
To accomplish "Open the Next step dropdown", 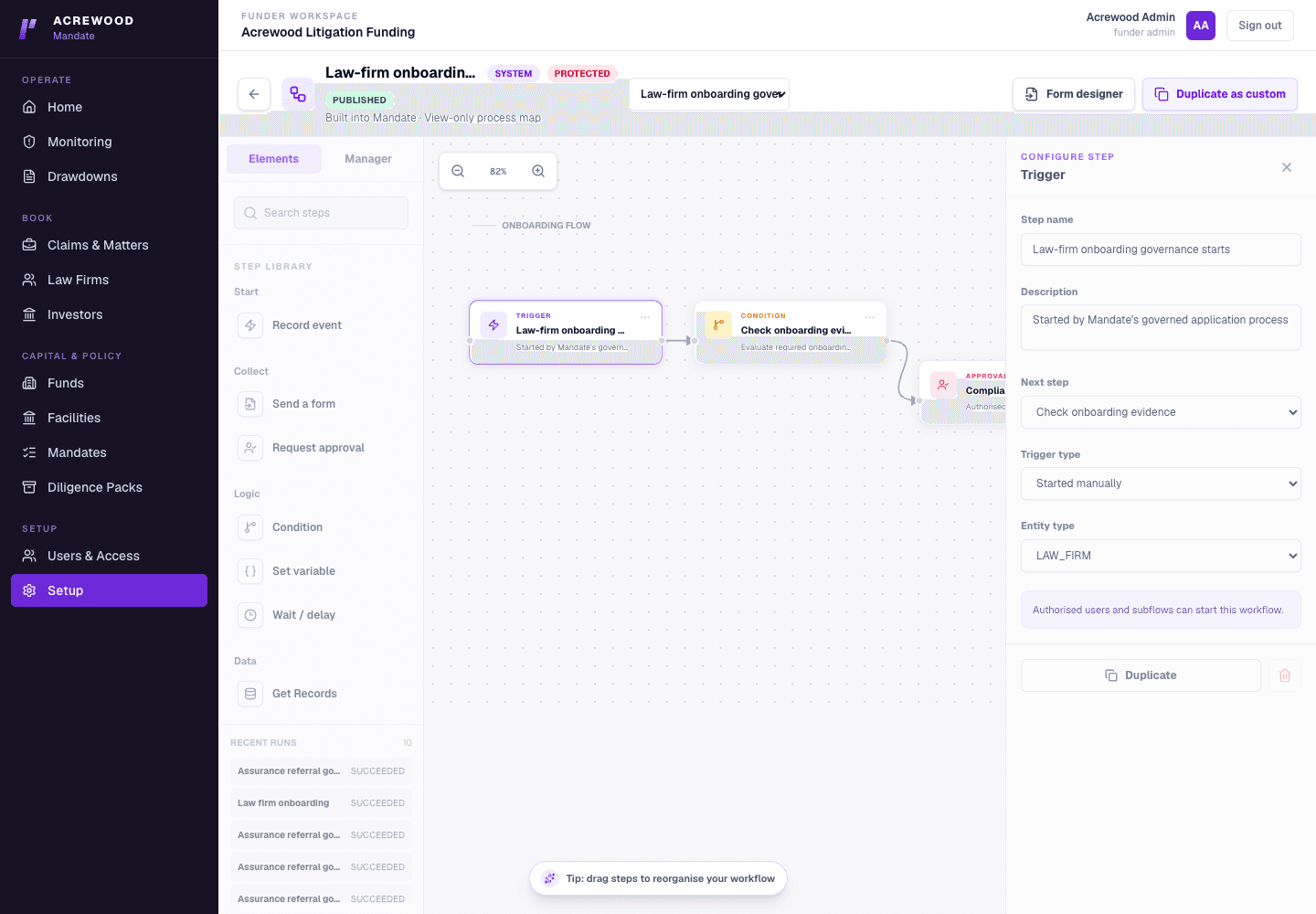I will click(1161, 412).
